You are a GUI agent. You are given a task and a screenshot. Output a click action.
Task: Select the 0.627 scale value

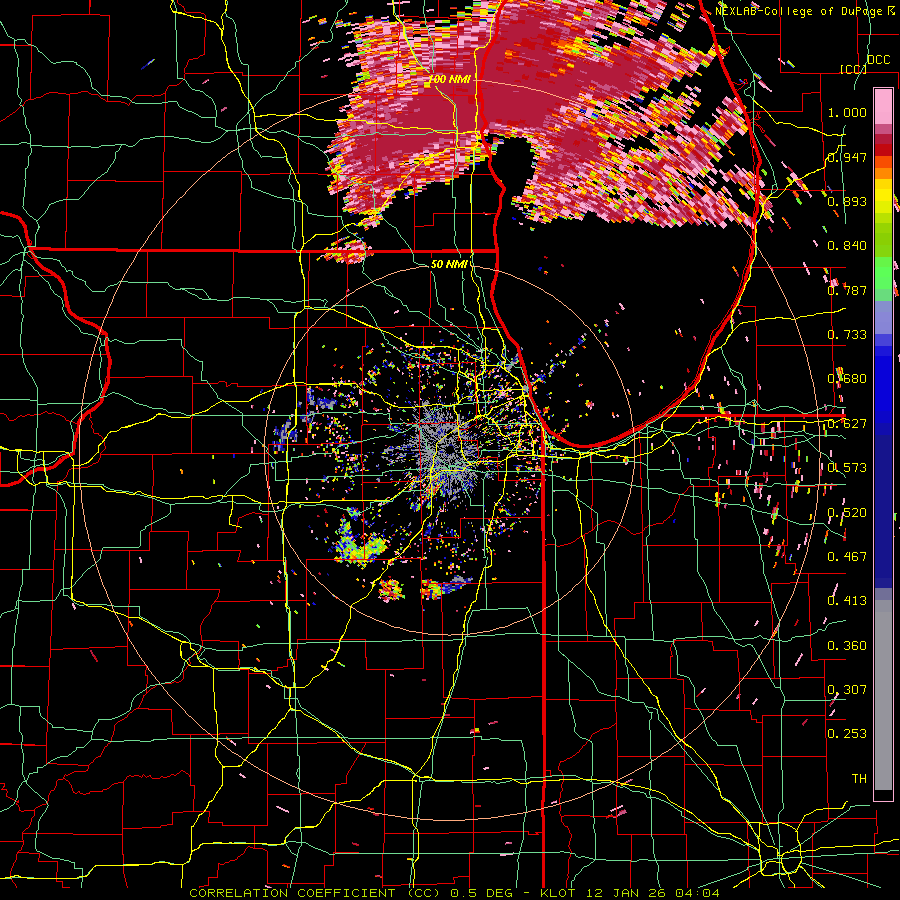(847, 424)
